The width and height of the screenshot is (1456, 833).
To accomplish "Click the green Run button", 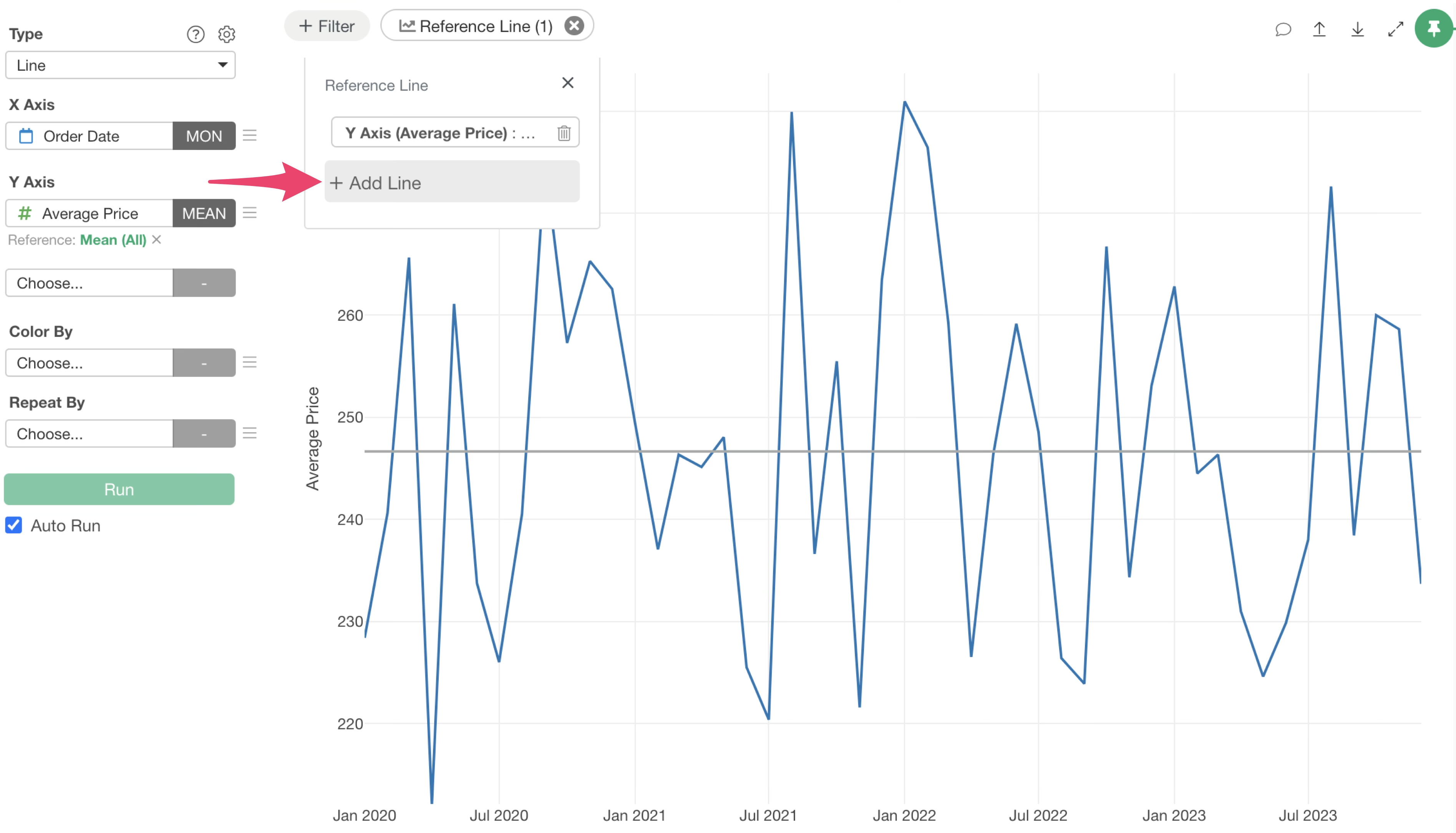I will (x=119, y=489).
